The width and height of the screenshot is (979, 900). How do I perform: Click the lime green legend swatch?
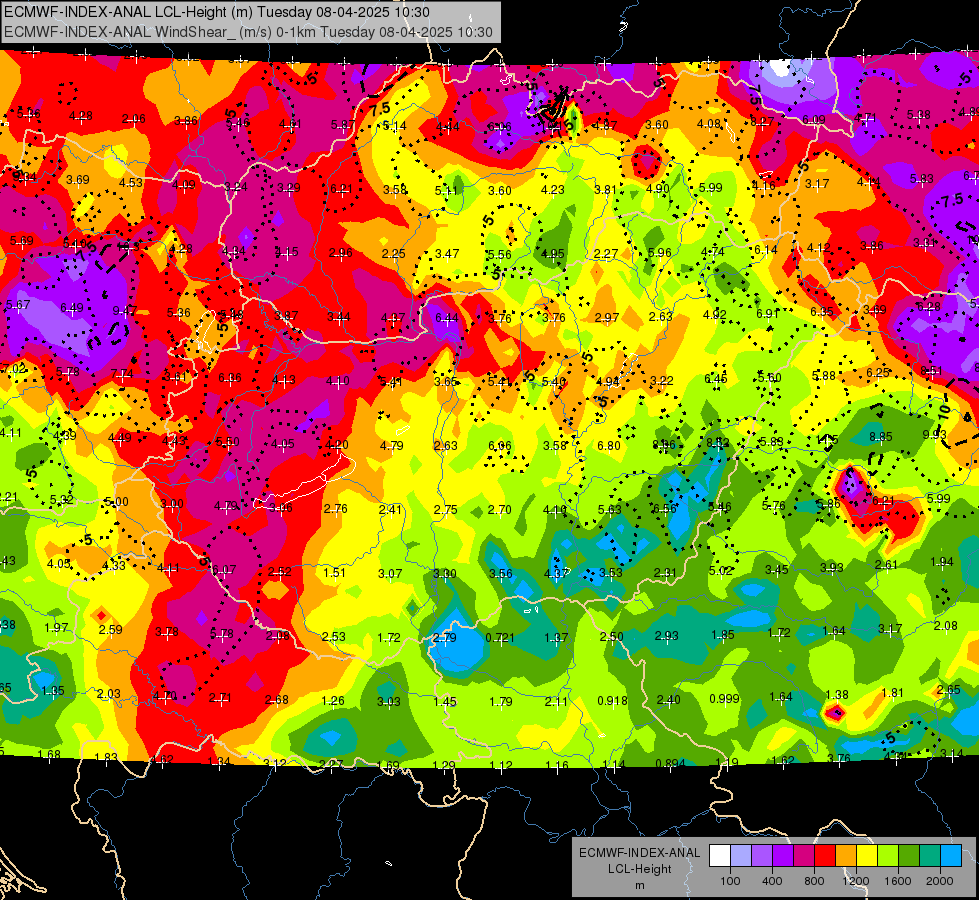(888, 856)
